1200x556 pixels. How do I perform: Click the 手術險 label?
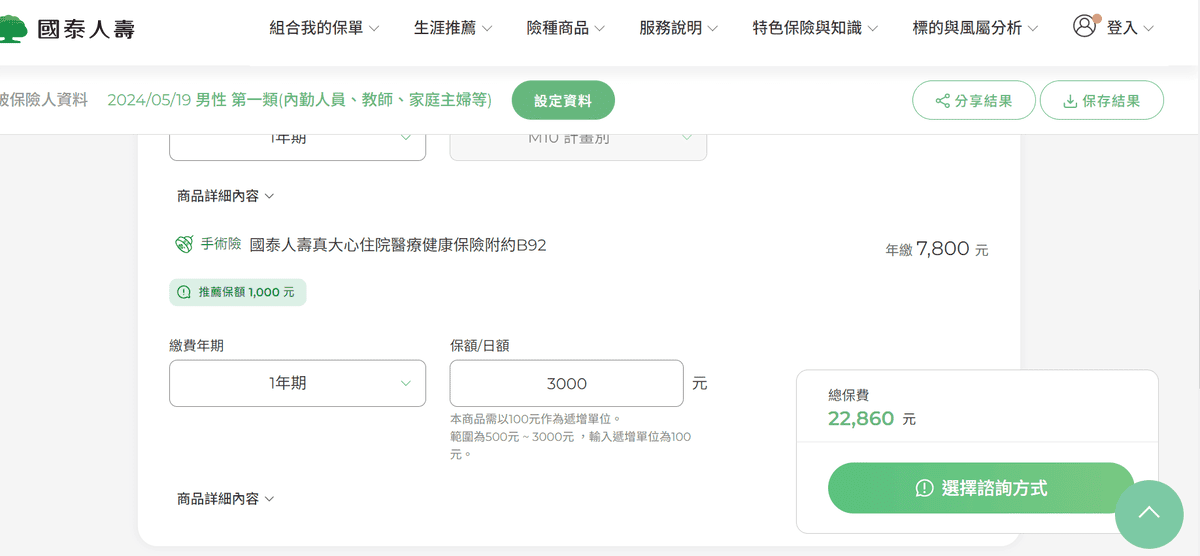point(221,243)
